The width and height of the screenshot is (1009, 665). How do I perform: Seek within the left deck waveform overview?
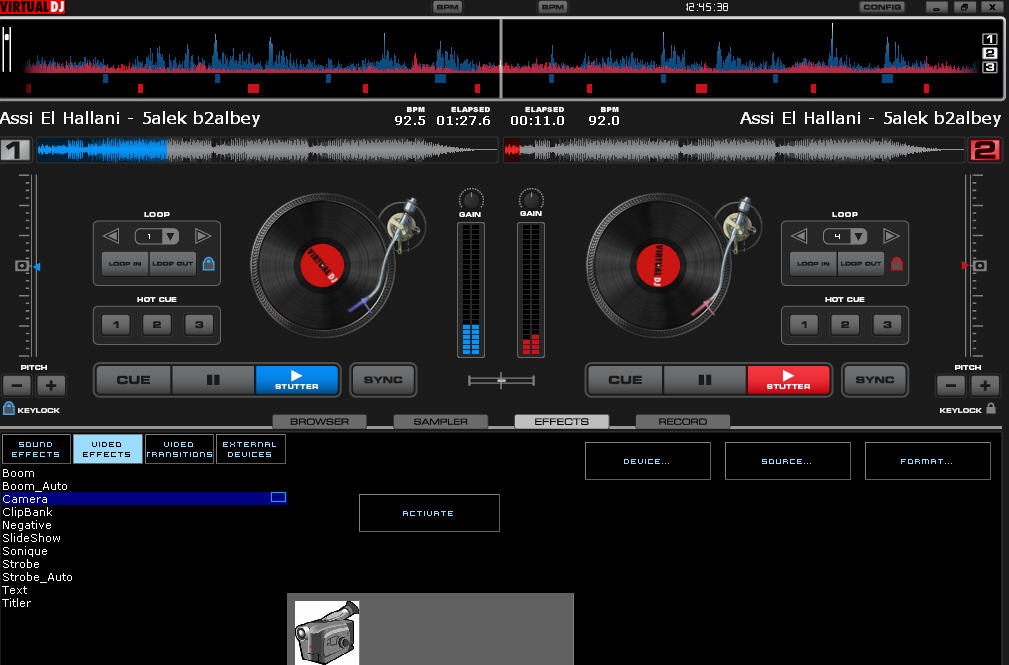(267, 150)
